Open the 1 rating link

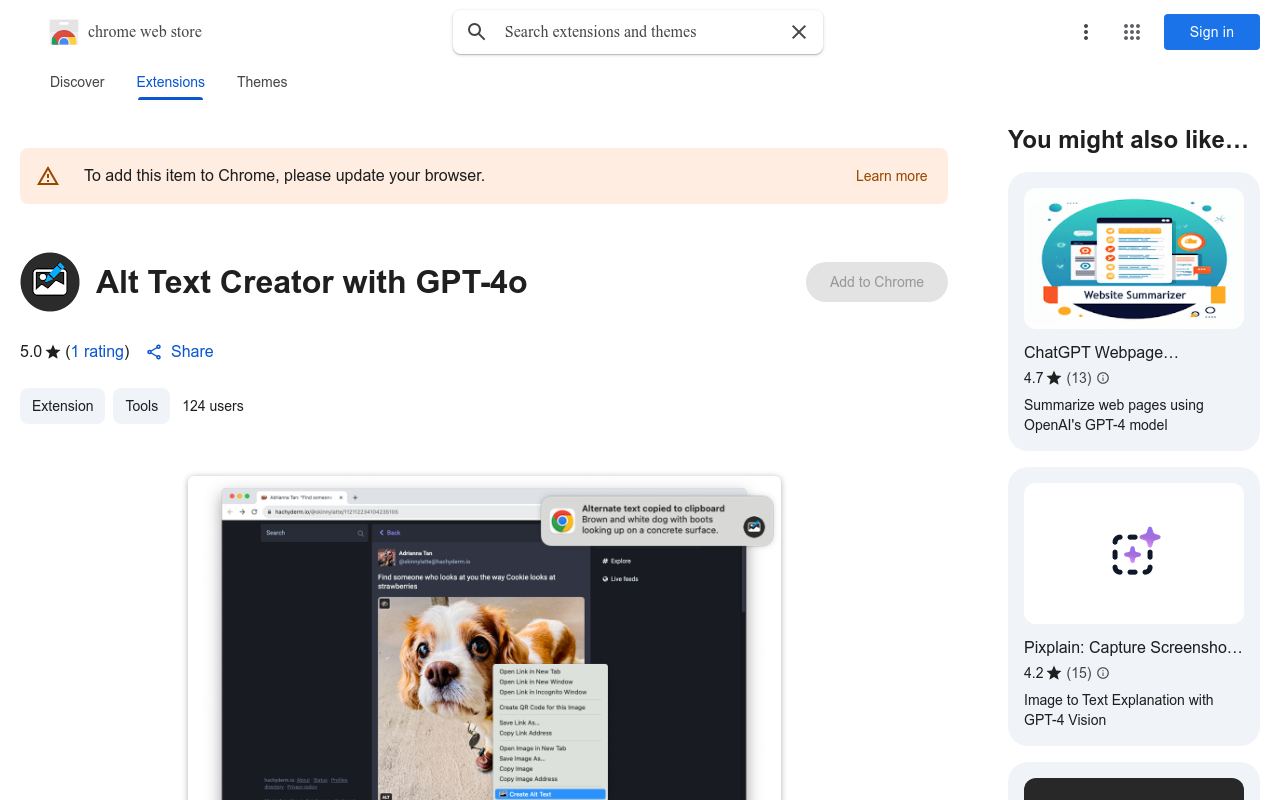point(98,351)
